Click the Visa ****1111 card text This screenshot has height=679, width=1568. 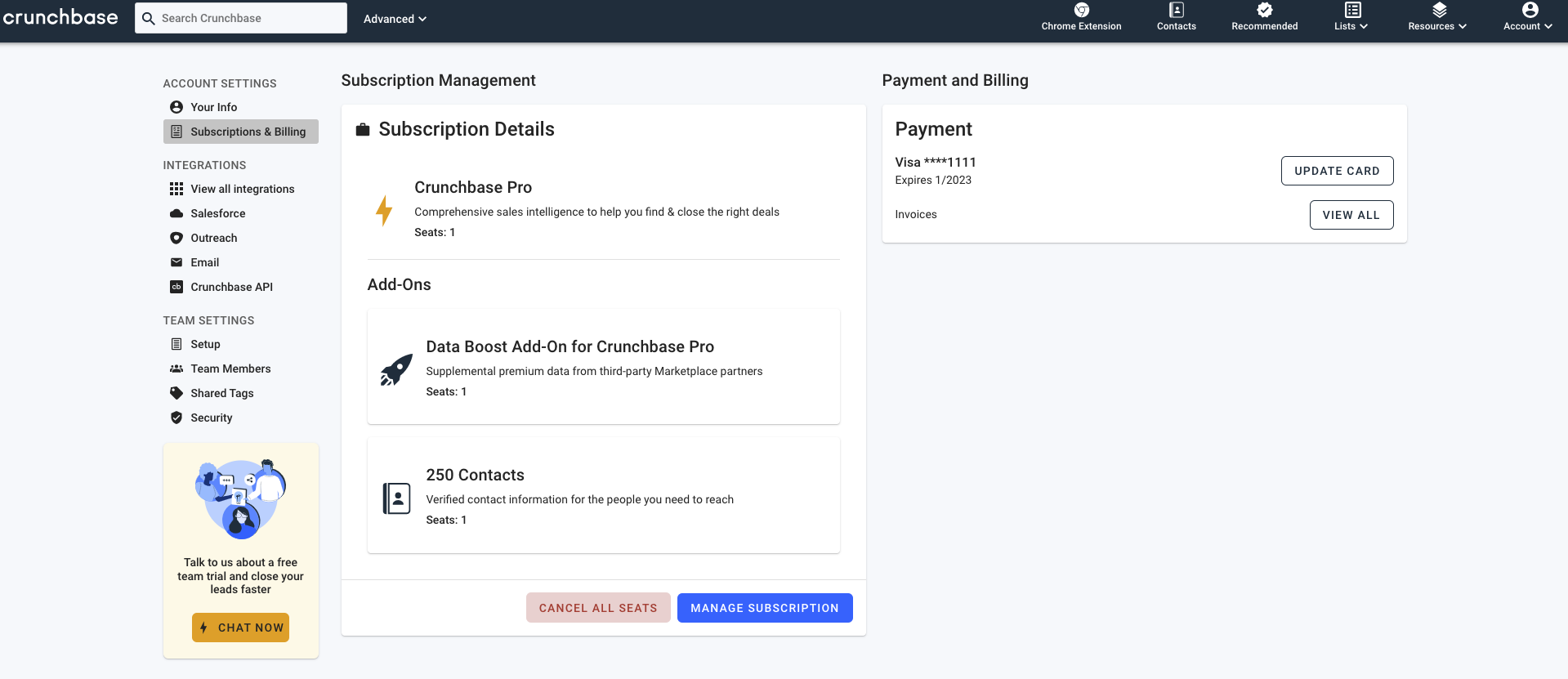[x=936, y=162]
